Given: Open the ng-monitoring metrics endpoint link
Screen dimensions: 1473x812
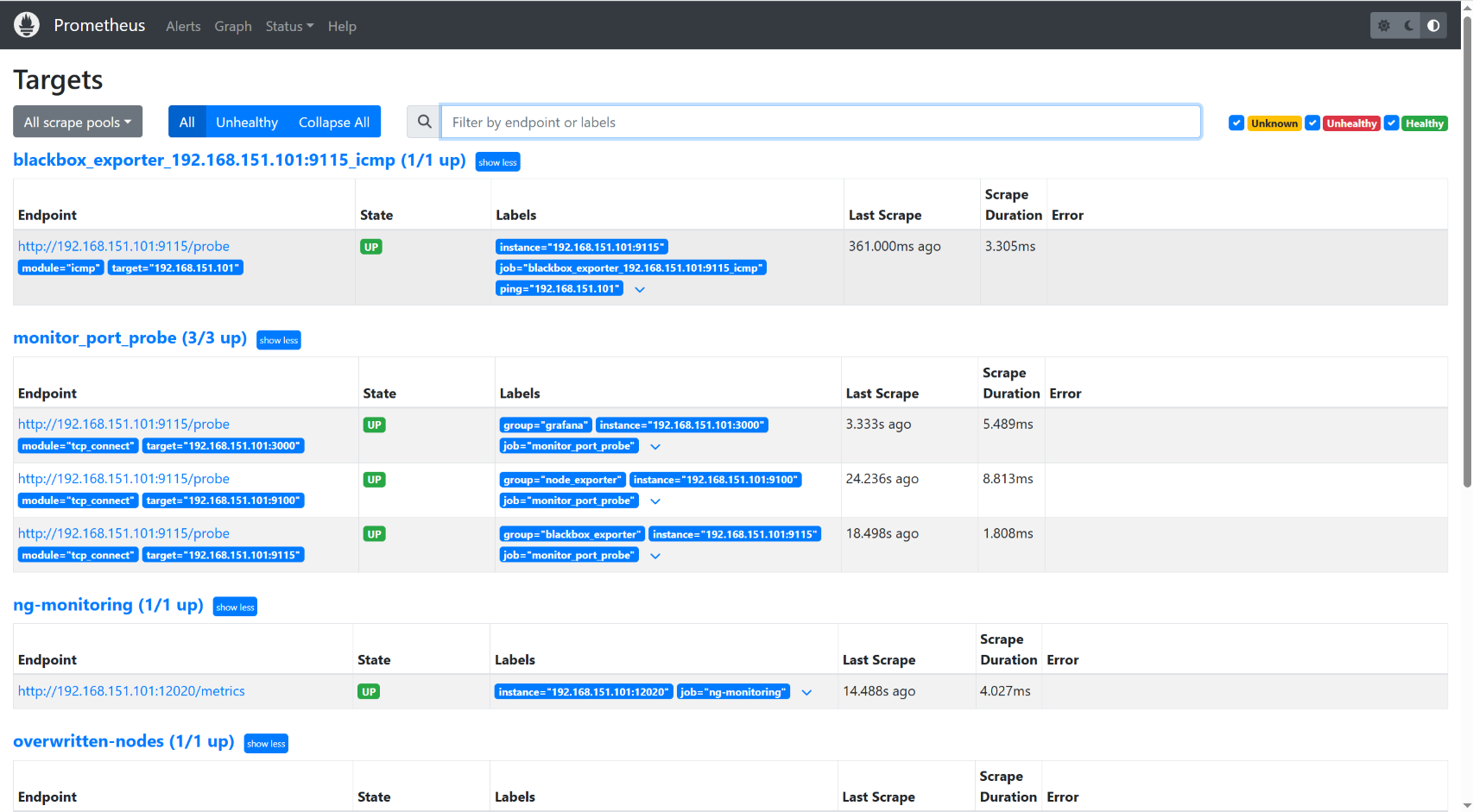Looking at the screenshot, I should pyautogui.click(x=131, y=691).
